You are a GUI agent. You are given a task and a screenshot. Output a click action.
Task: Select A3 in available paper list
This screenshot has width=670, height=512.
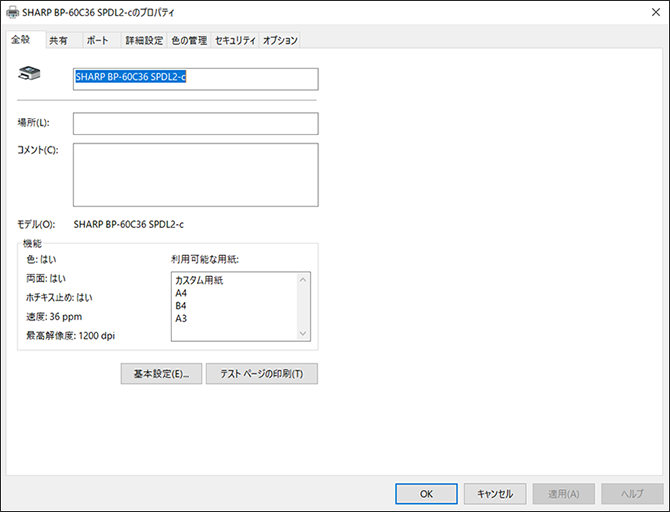click(181, 318)
